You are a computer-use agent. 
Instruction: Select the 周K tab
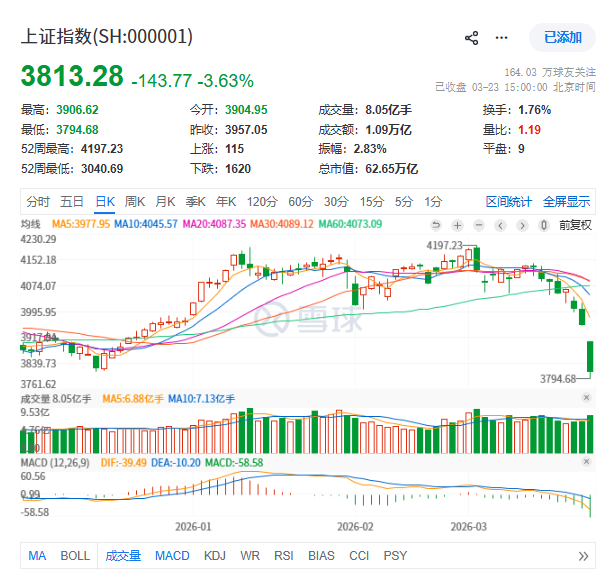tap(135, 202)
